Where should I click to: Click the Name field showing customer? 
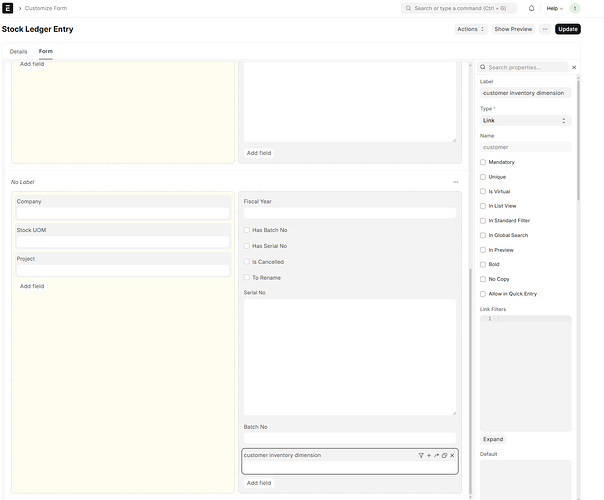pos(525,147)
